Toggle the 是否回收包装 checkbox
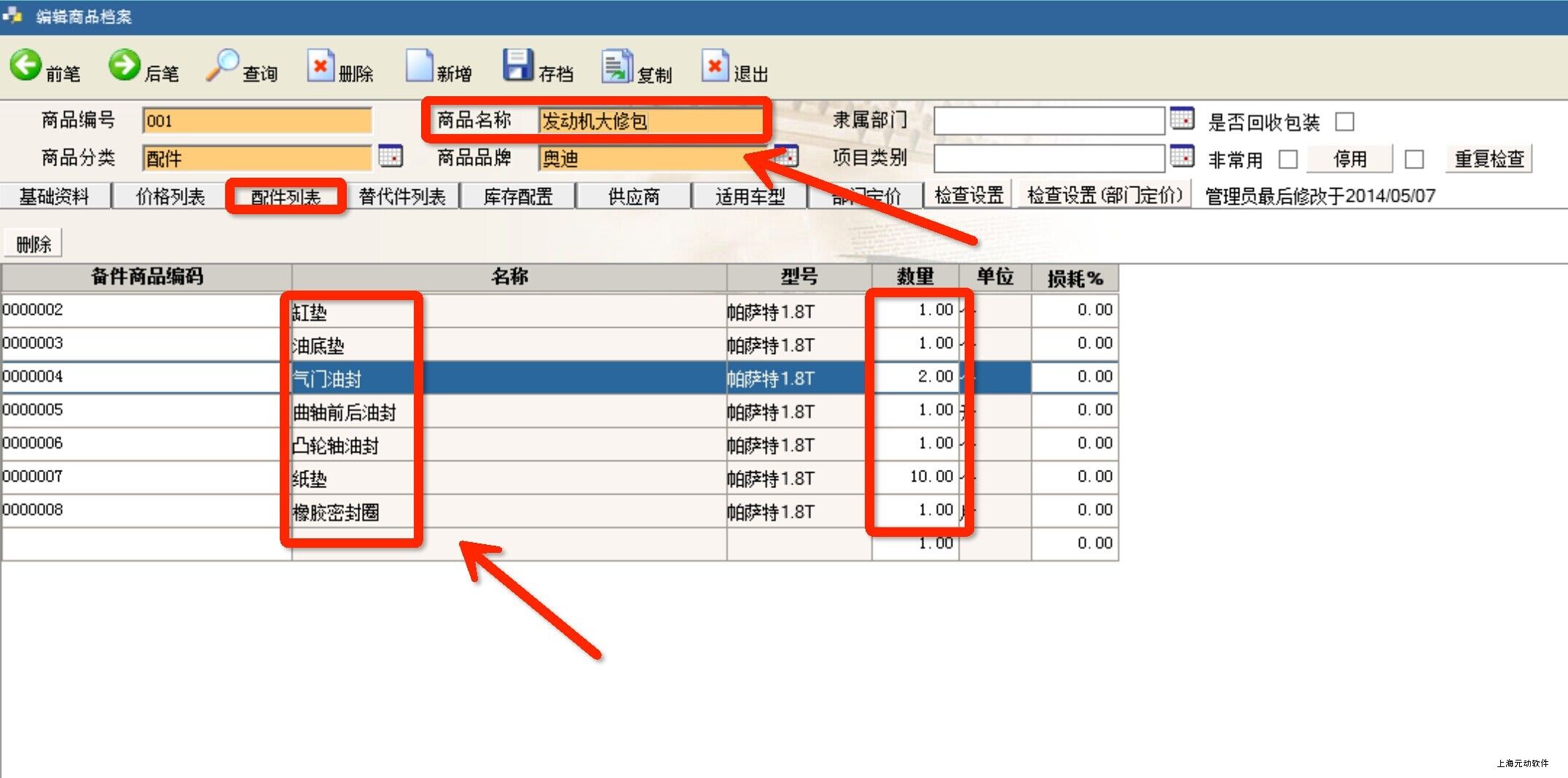The height and width of the screenshot is (778, 1568). coord(1344,122)
